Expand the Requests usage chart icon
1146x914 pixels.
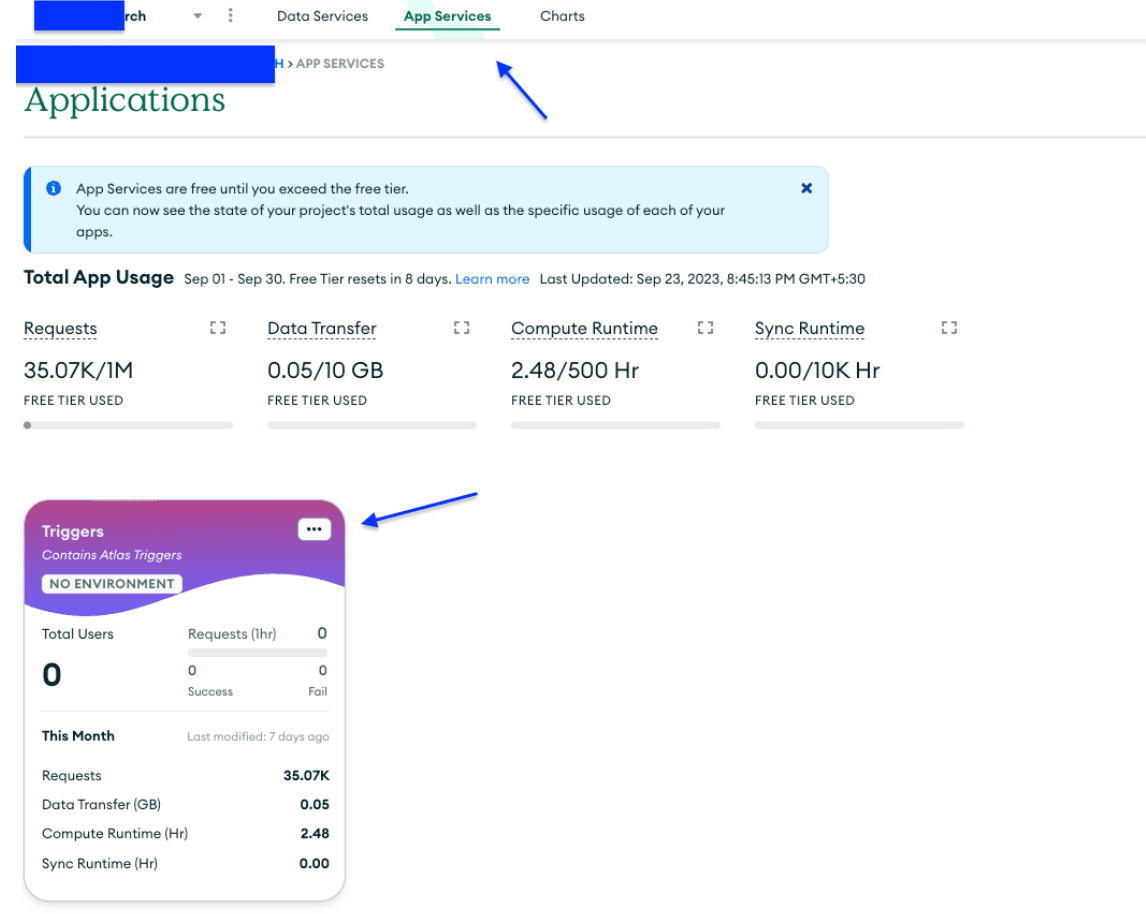coord(218,328)
